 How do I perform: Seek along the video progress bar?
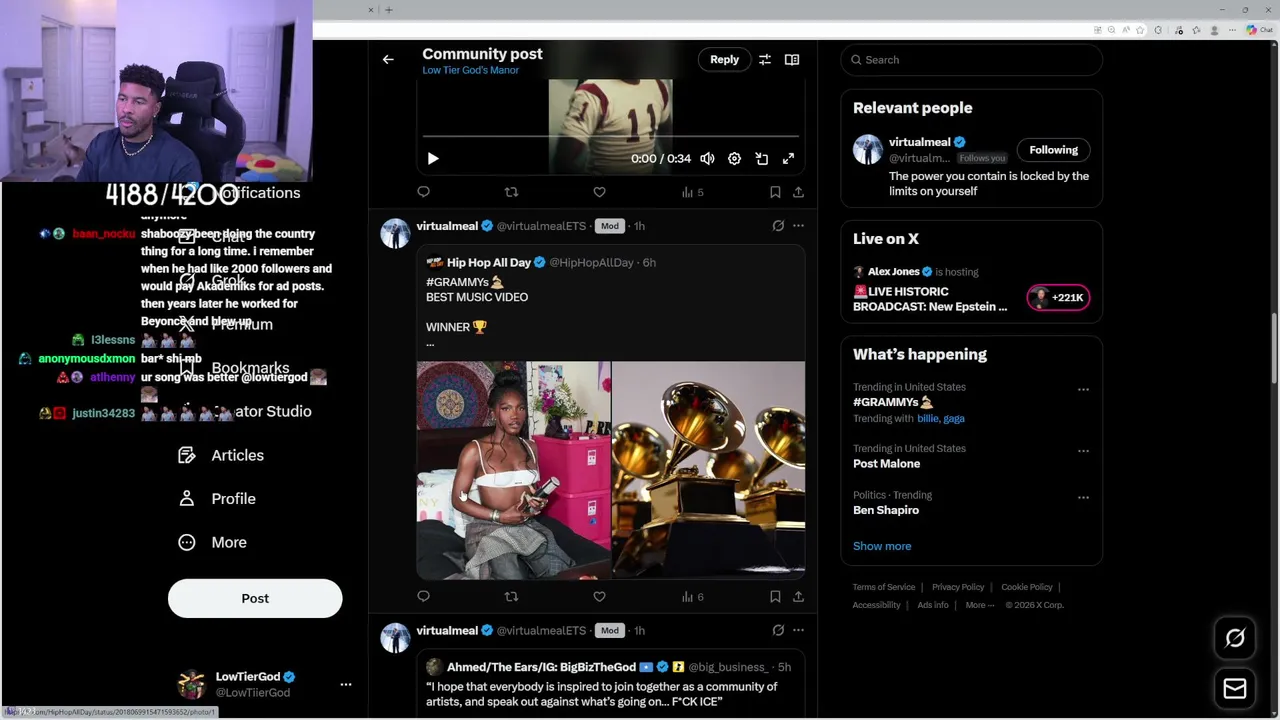point(610,136)
